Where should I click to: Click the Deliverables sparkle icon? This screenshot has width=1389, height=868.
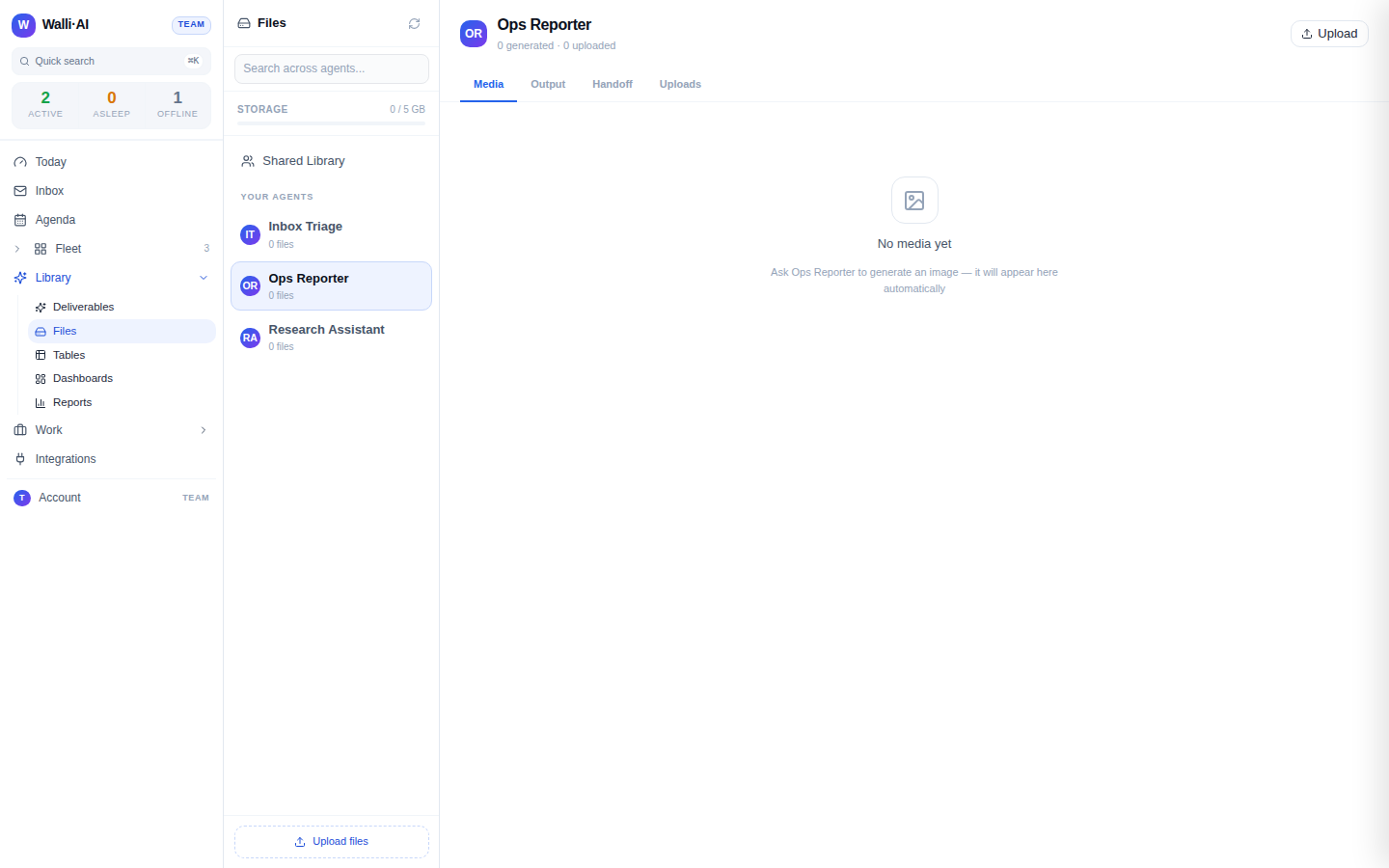click(x=41, y=307)
